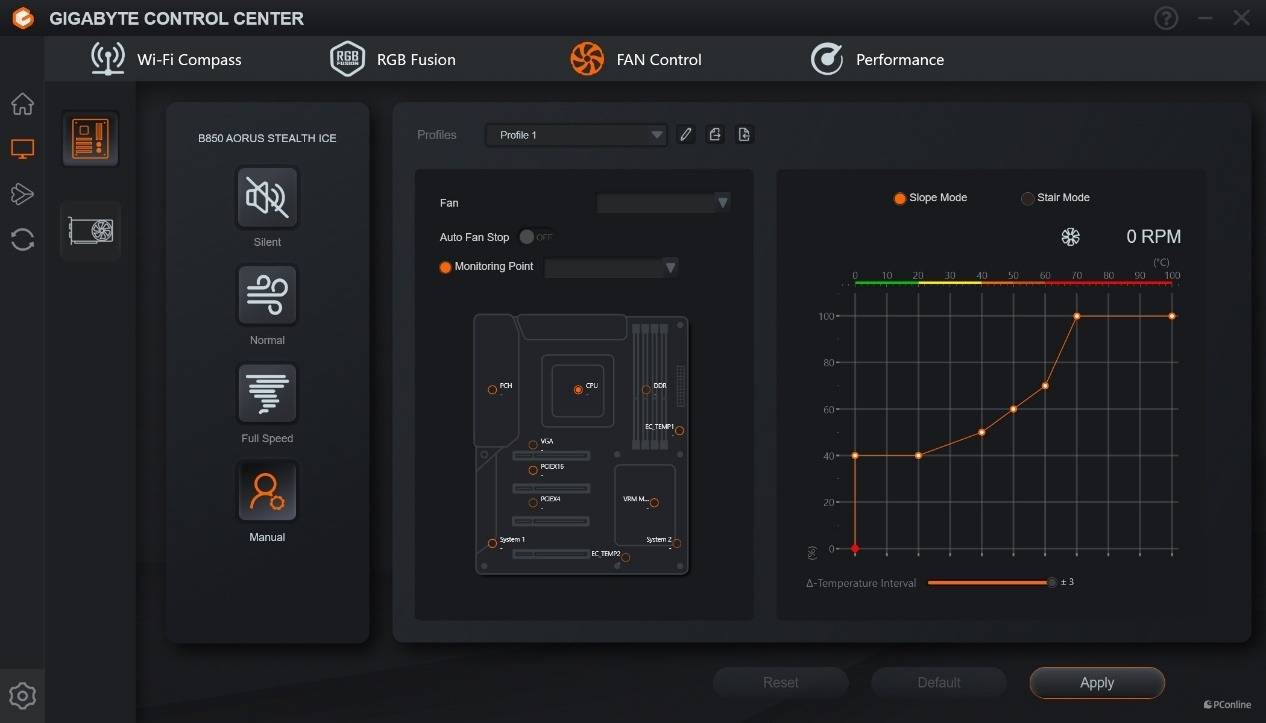Viewport: 1266px width, 723px height.
Task: Choose the Full Speed fan preset
Action: click(267, 394)
